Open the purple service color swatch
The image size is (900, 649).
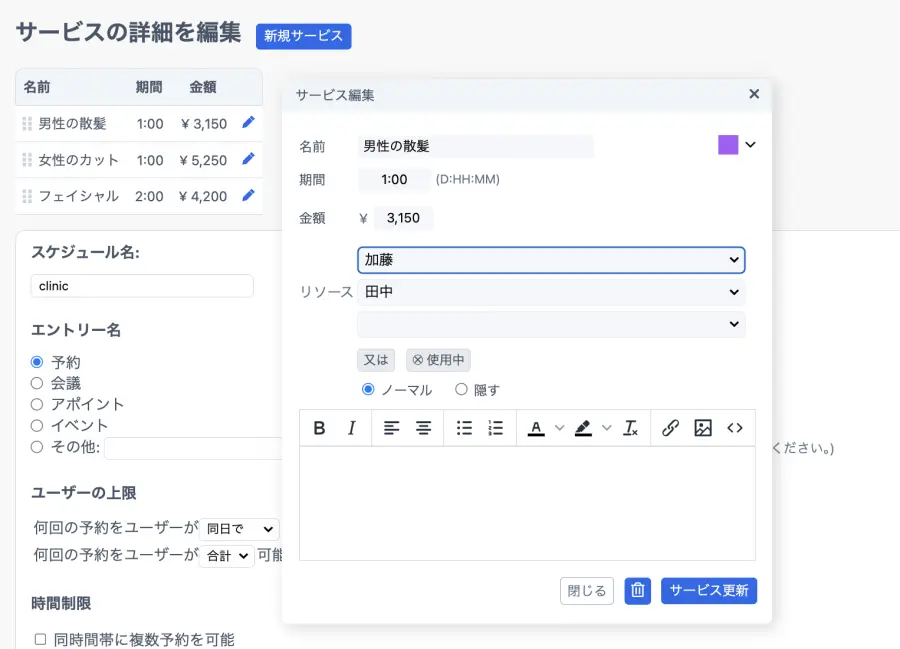(728, 145)
